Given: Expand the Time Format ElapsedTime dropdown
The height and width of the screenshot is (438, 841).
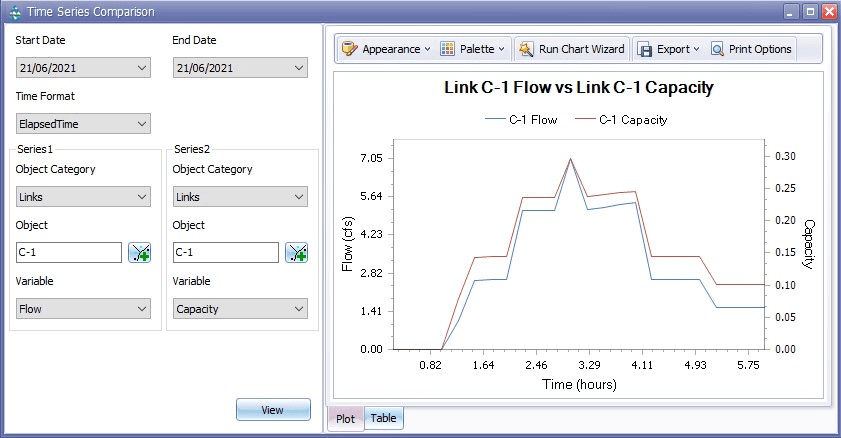Looking at the screenshot, I should [84, 124].
